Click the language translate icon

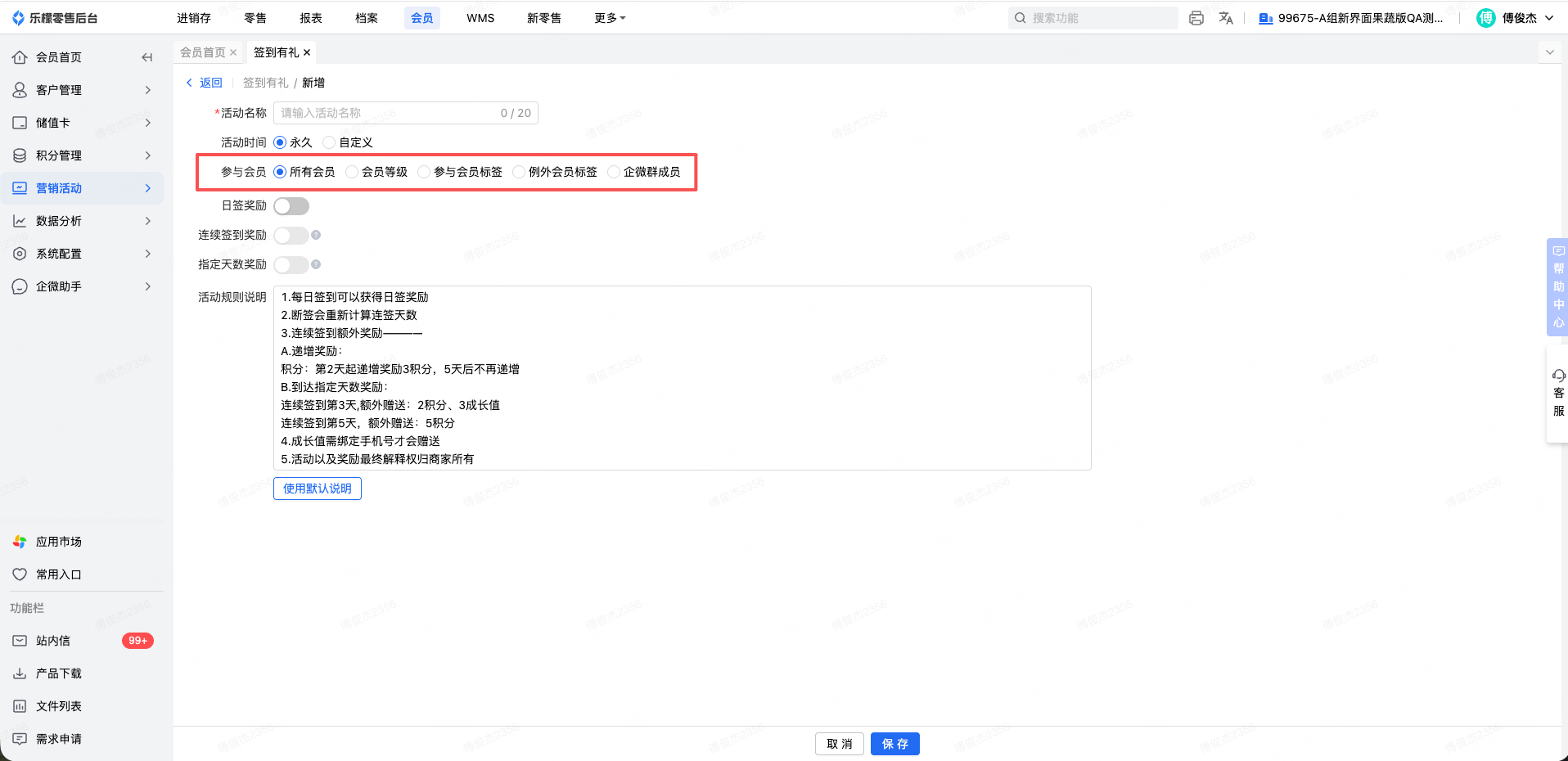pyautogui.click(x=1226, y=18)
